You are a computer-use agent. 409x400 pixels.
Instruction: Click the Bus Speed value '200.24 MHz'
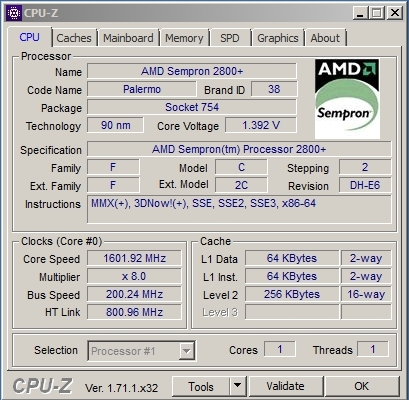pyautogui.click(x=134, y=294)
